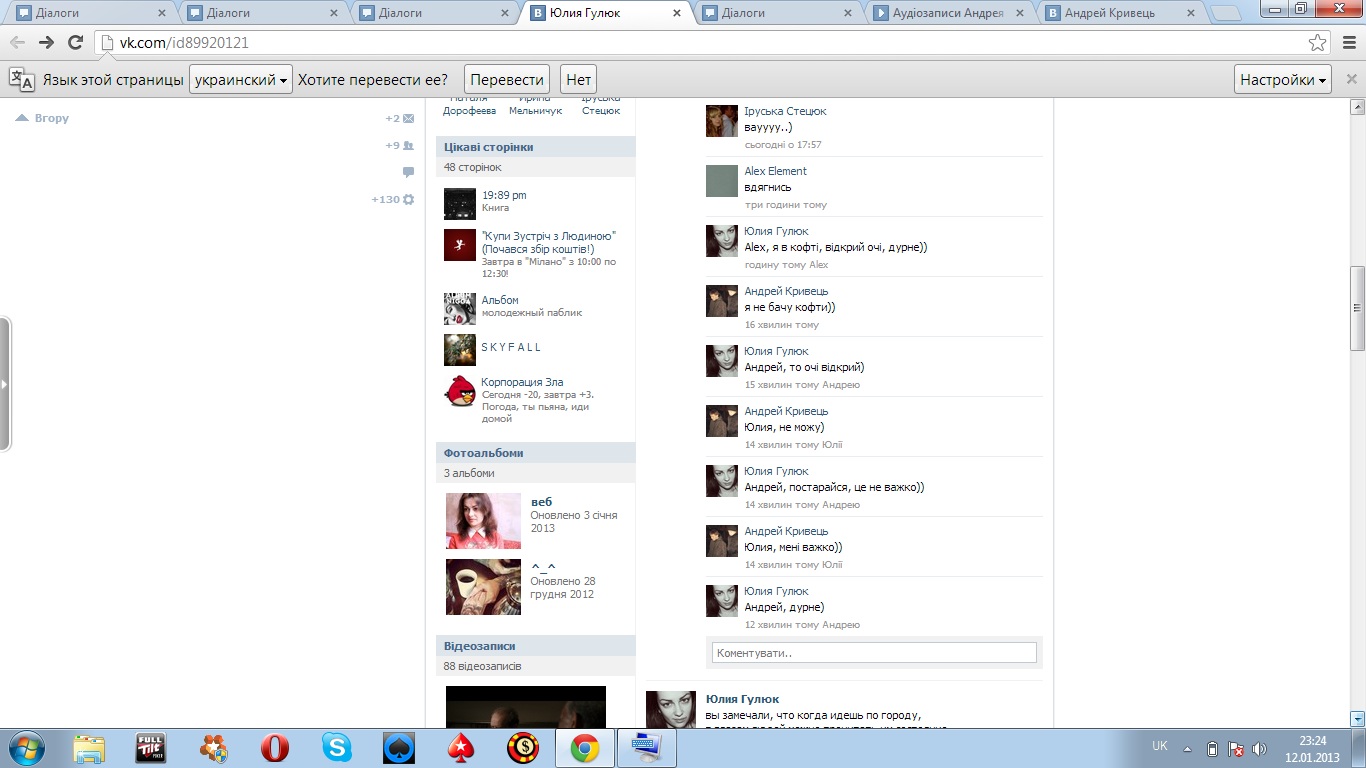Viewport: 1366px width, 768px height.
Task: Open the Альбом молодежный паблик link
Action: pyautogui.click(x=500, y=300)
